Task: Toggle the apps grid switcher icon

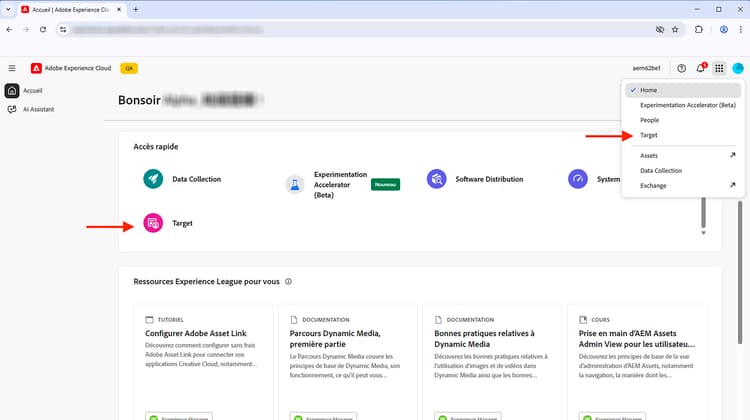Action: point(719,68)
